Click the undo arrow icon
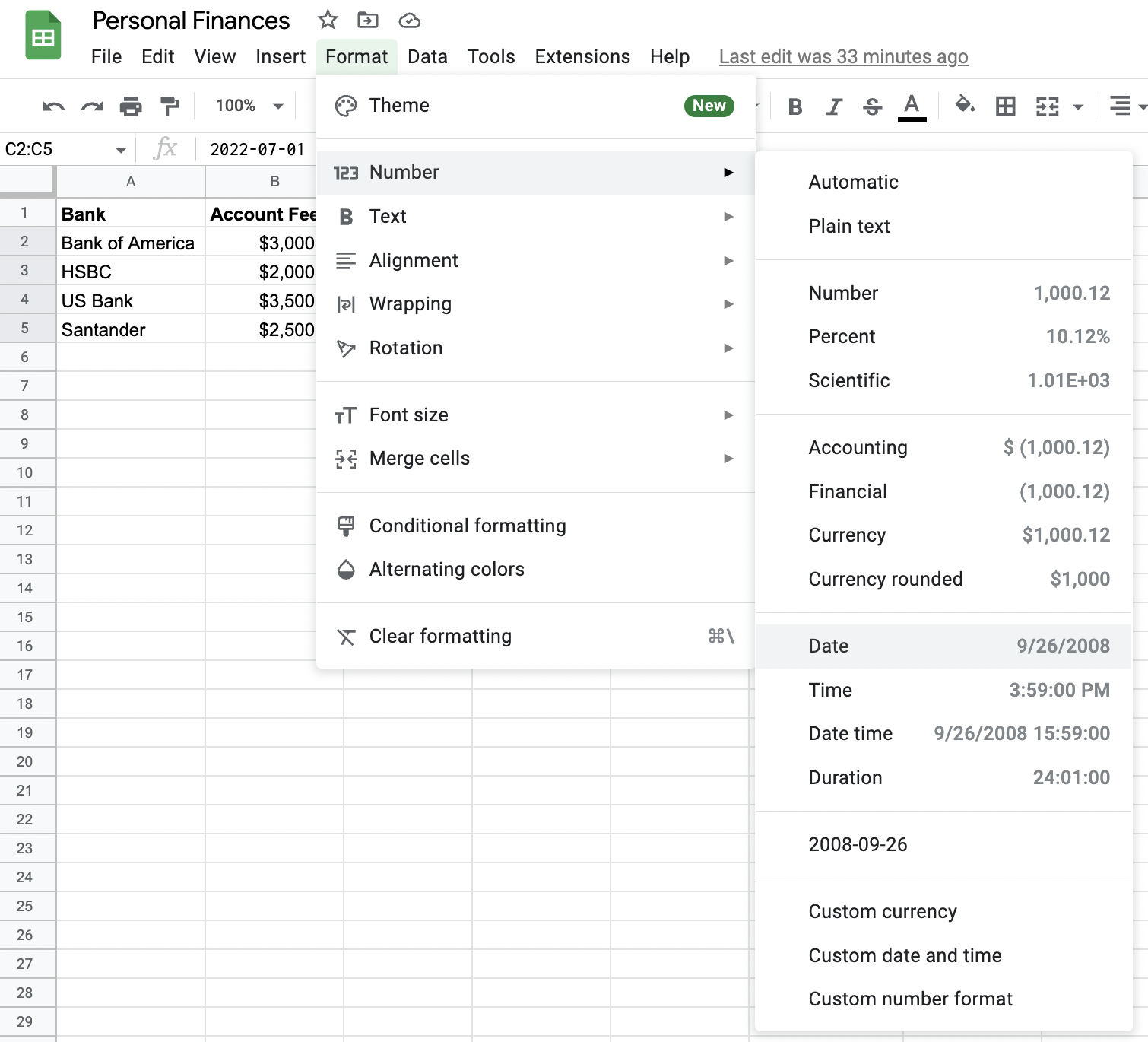The image size is (1148, 1042). (53, 106)
